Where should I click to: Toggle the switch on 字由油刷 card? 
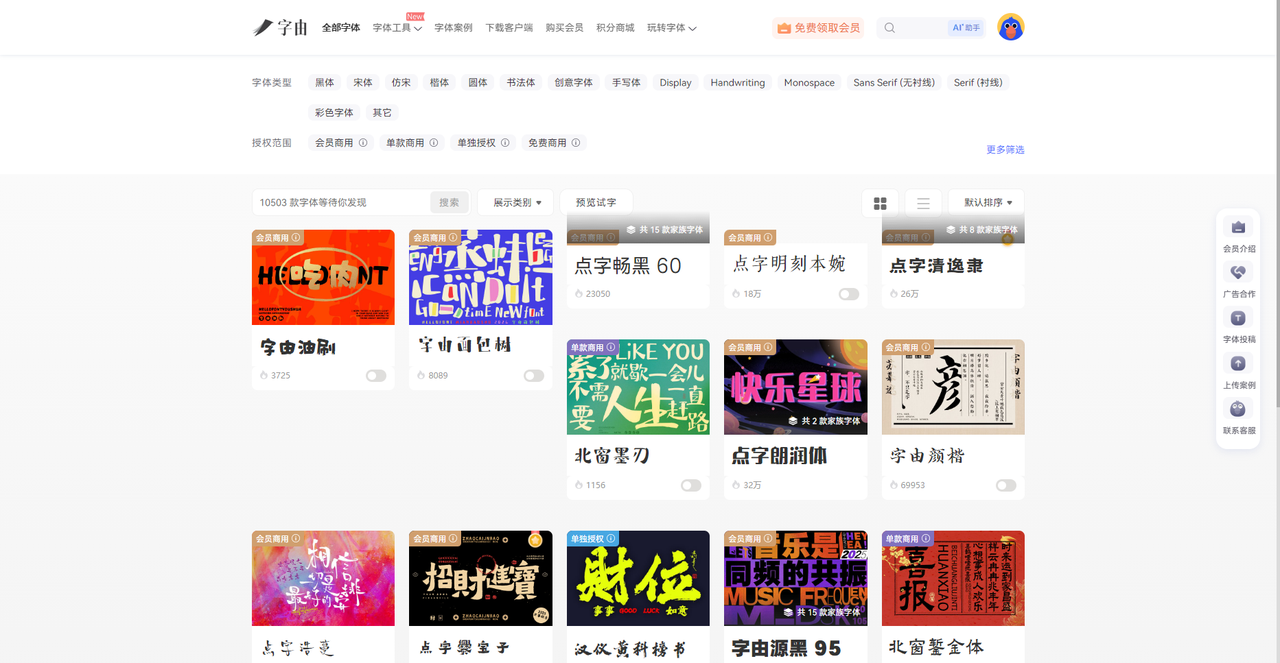point(376,376)
